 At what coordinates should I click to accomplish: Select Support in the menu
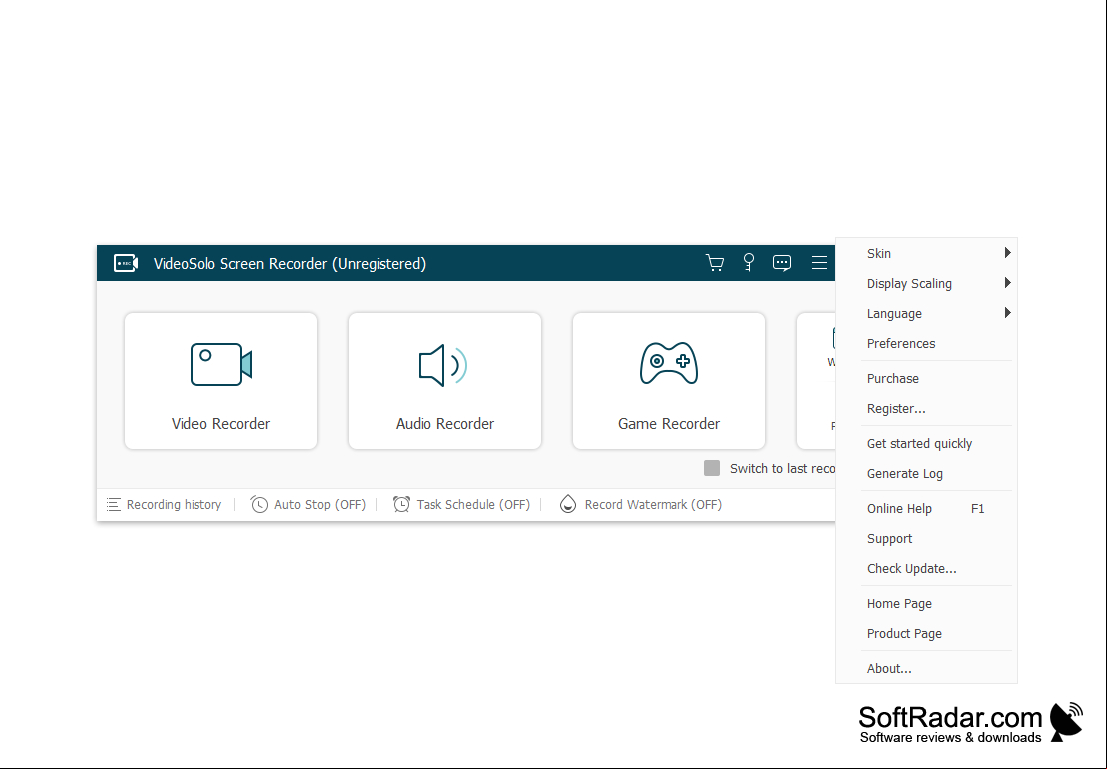coord(926,538)
